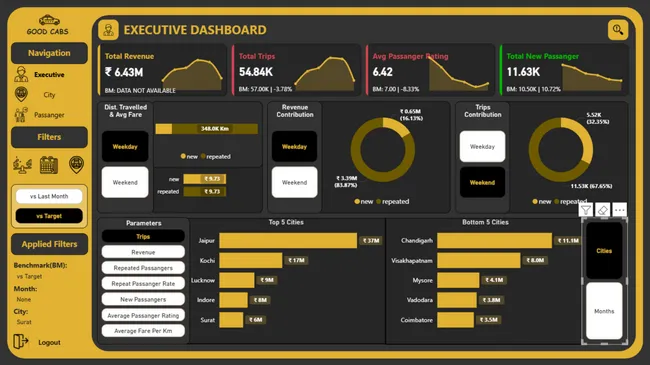Open the Passanger page icon
Screen dimensions: 650x365
point(21,114)
